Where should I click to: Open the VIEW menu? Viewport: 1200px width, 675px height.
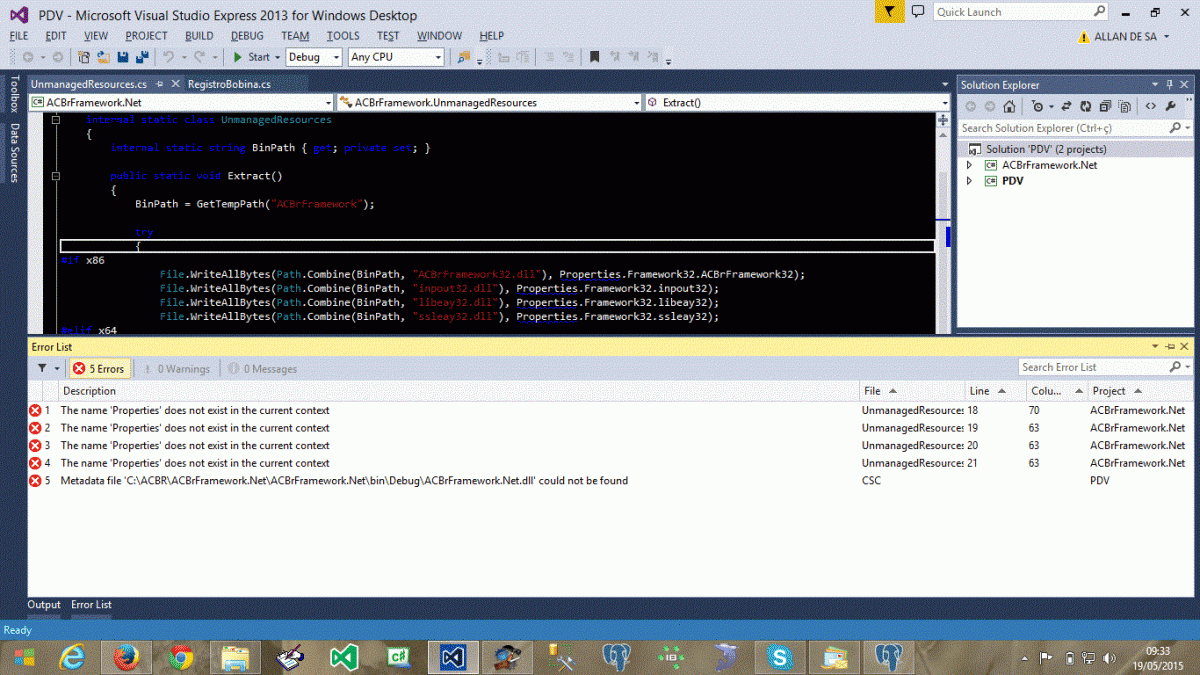coord(96,36)
